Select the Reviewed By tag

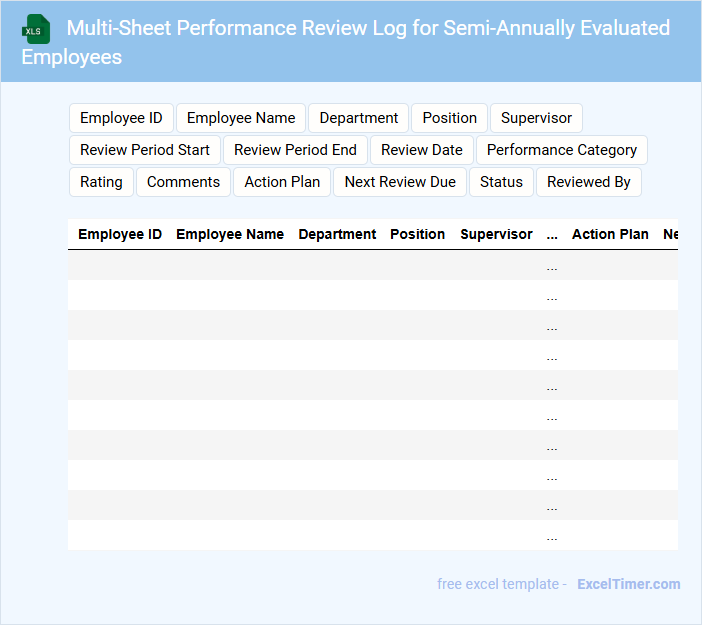tap(588, 182)
